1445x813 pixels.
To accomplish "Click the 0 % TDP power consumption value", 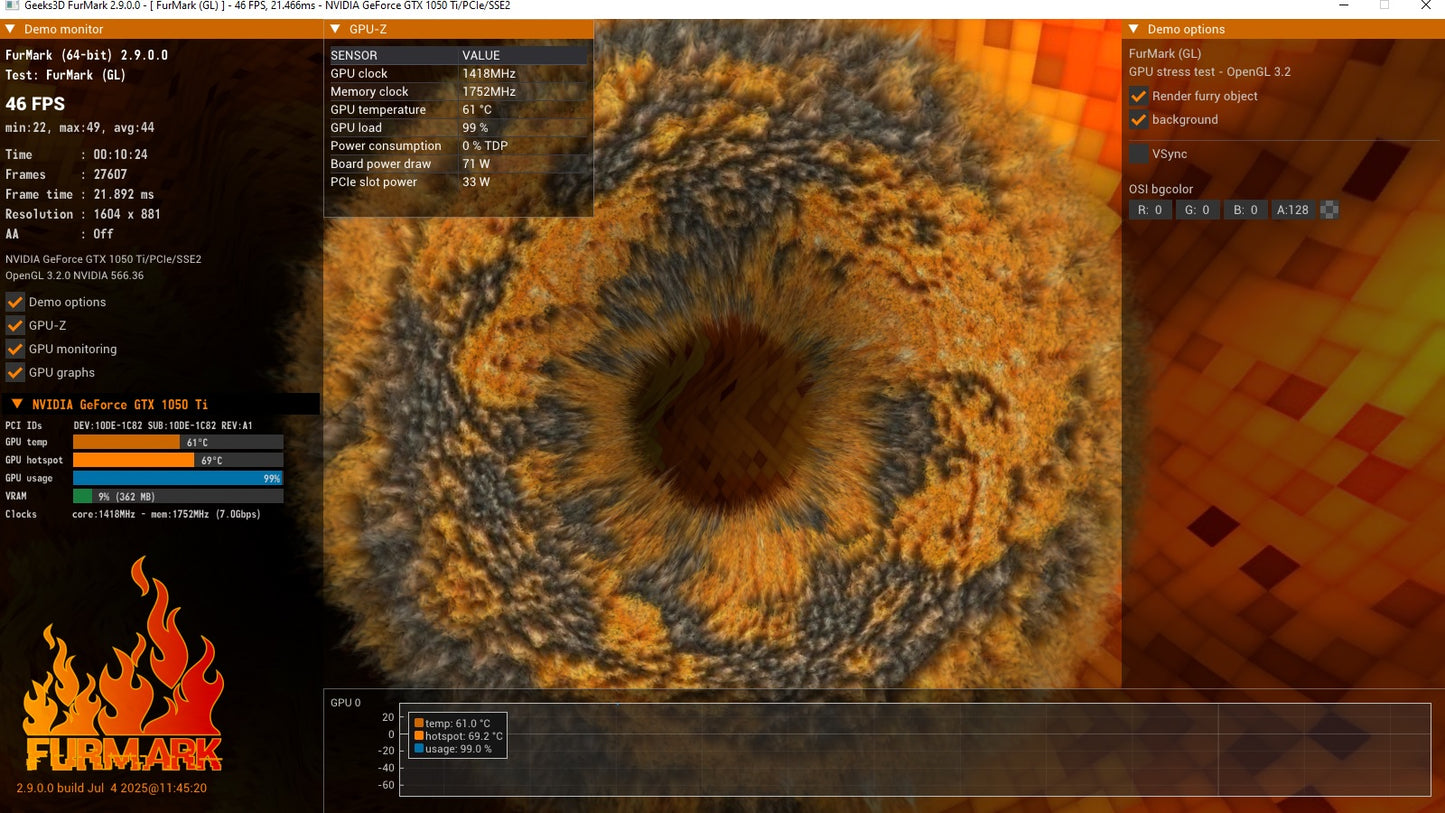I will [x=485, y=145].
